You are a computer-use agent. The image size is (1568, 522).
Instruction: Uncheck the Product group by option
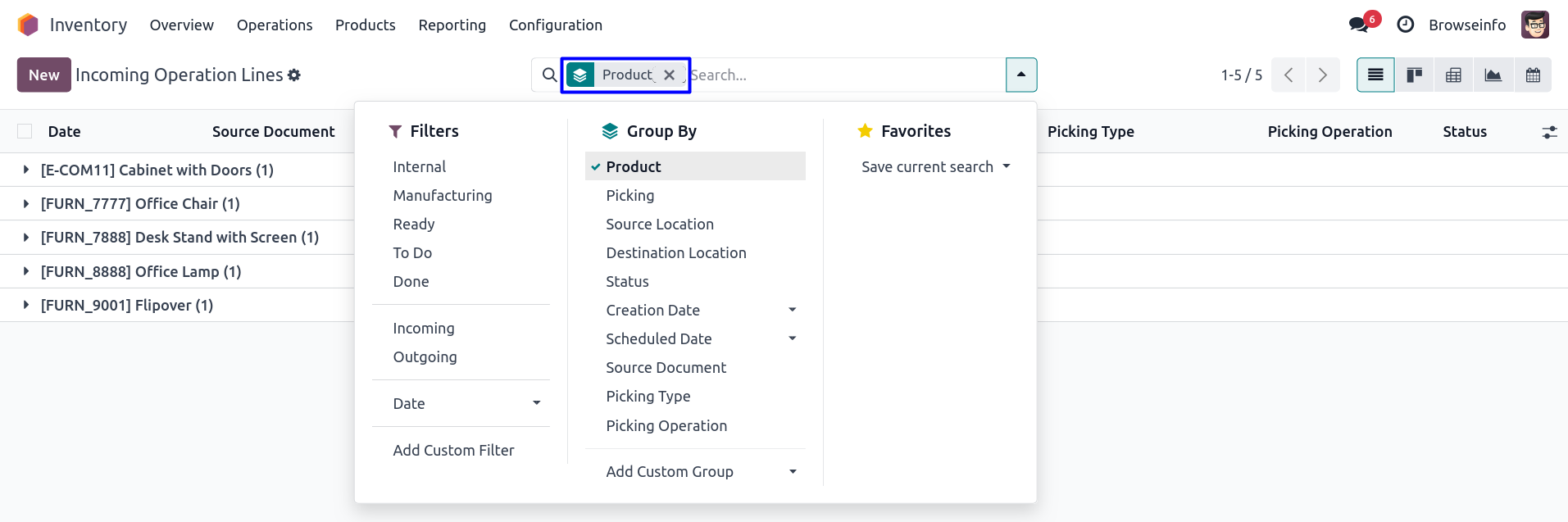[x=633, y=166]
